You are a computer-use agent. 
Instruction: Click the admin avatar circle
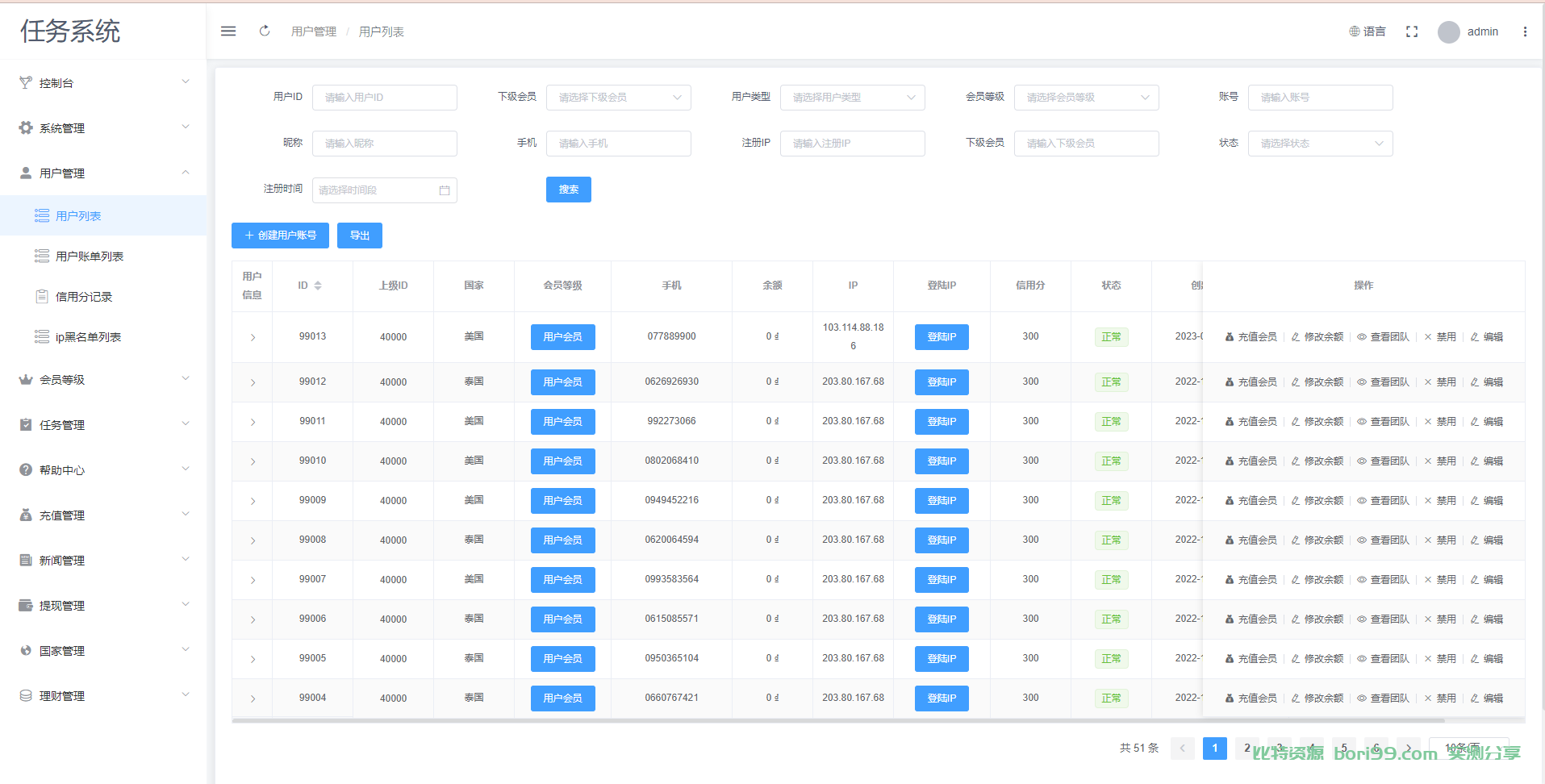[x=1449, y=32]
